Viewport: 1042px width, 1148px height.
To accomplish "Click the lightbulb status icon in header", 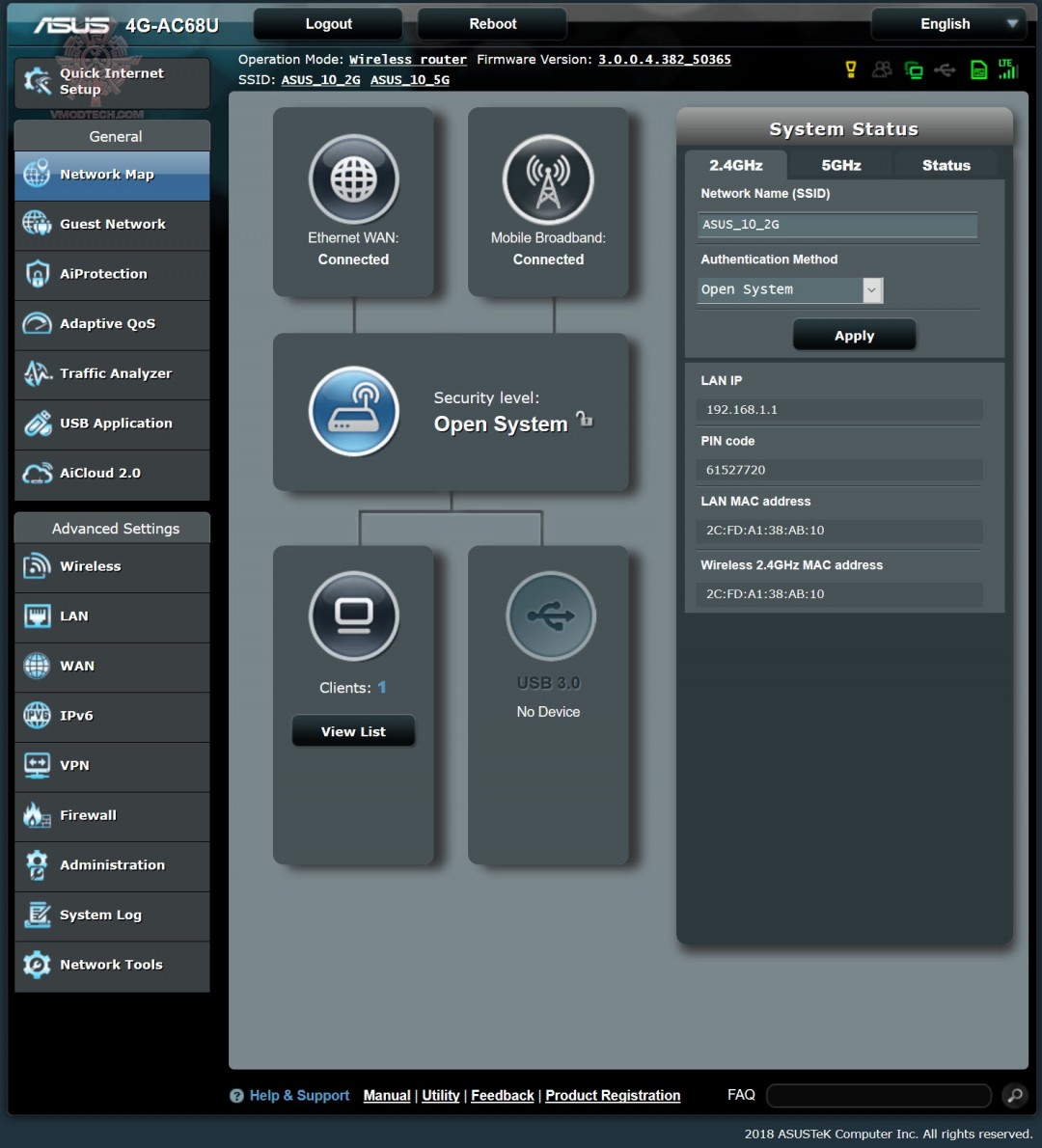I will click(x=851, y=69).
